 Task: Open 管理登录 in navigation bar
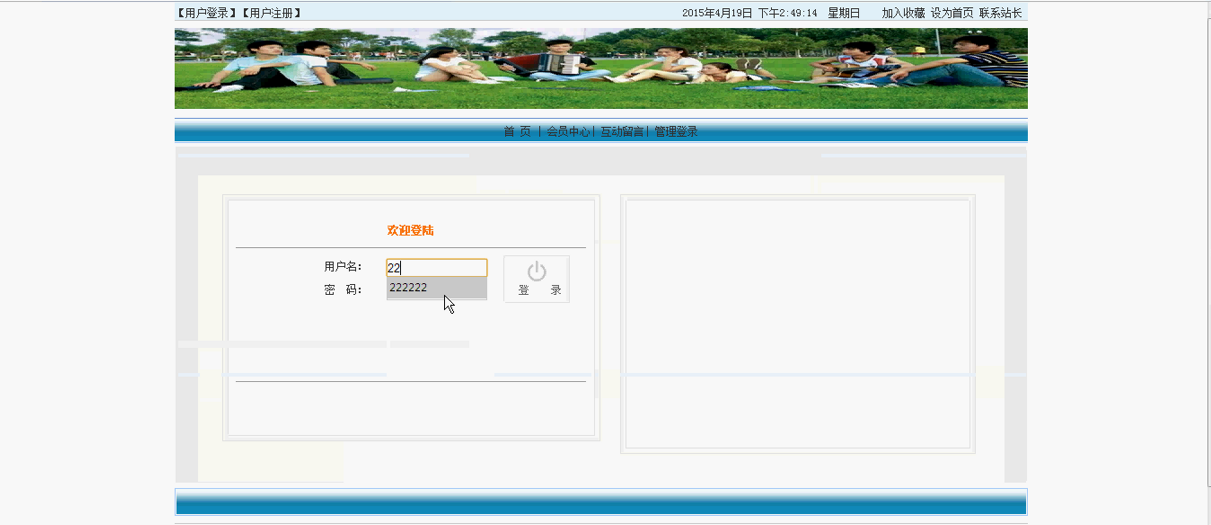coord(676,131)
